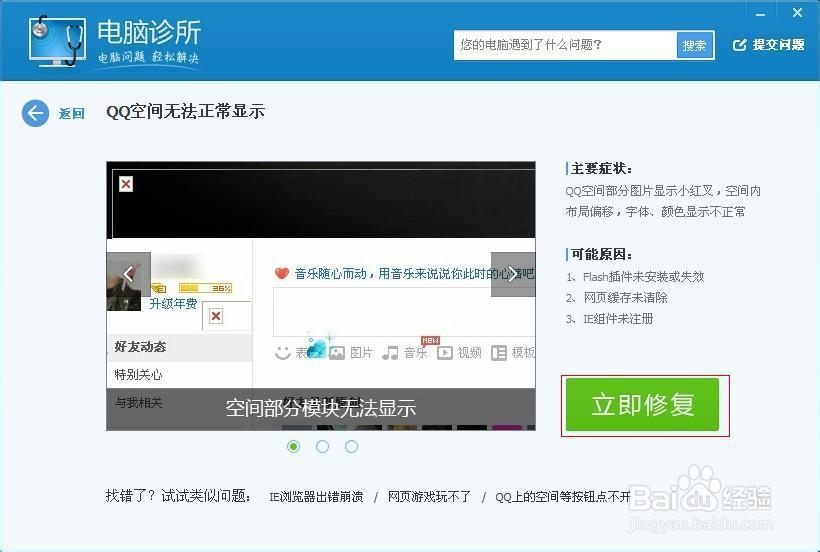
Task: Click the 主要症状 heading
Action: coord(602,169)
